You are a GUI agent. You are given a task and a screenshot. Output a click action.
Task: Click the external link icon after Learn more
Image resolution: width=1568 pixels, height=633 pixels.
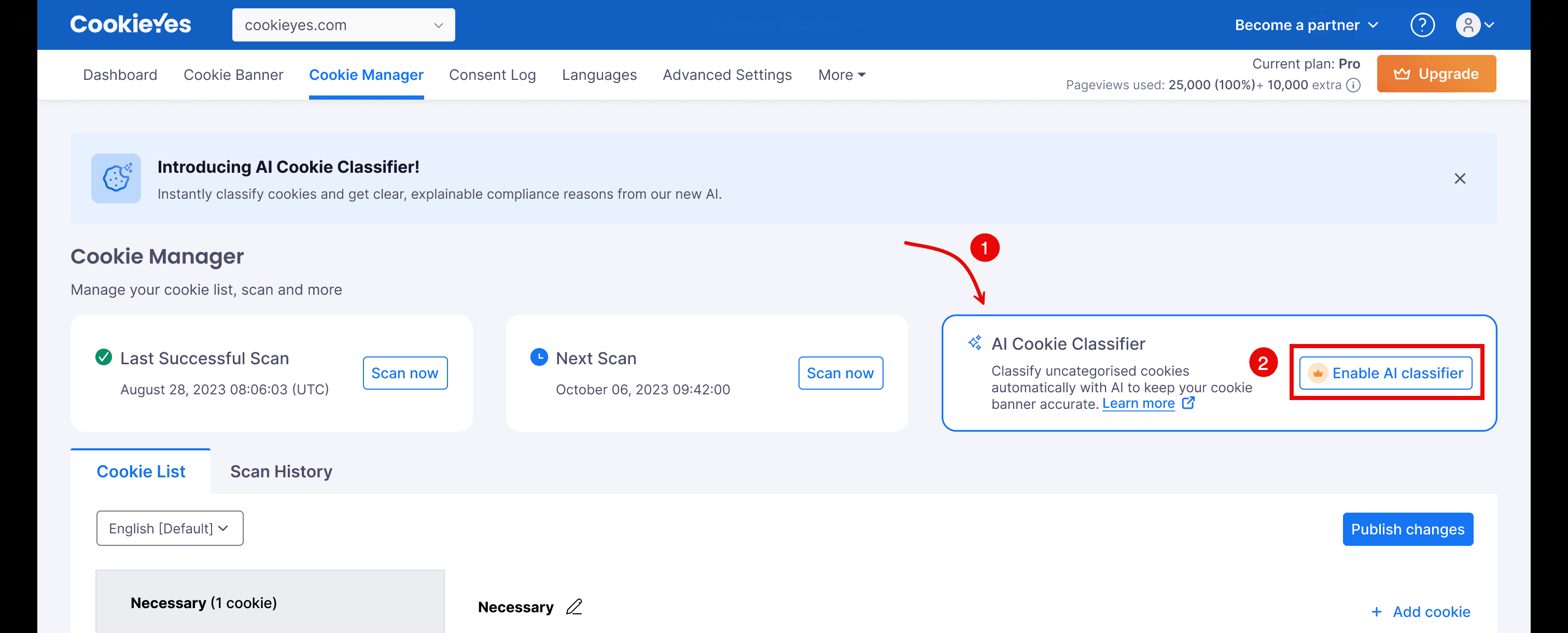pyautogui.click(x=1187, y=403)
